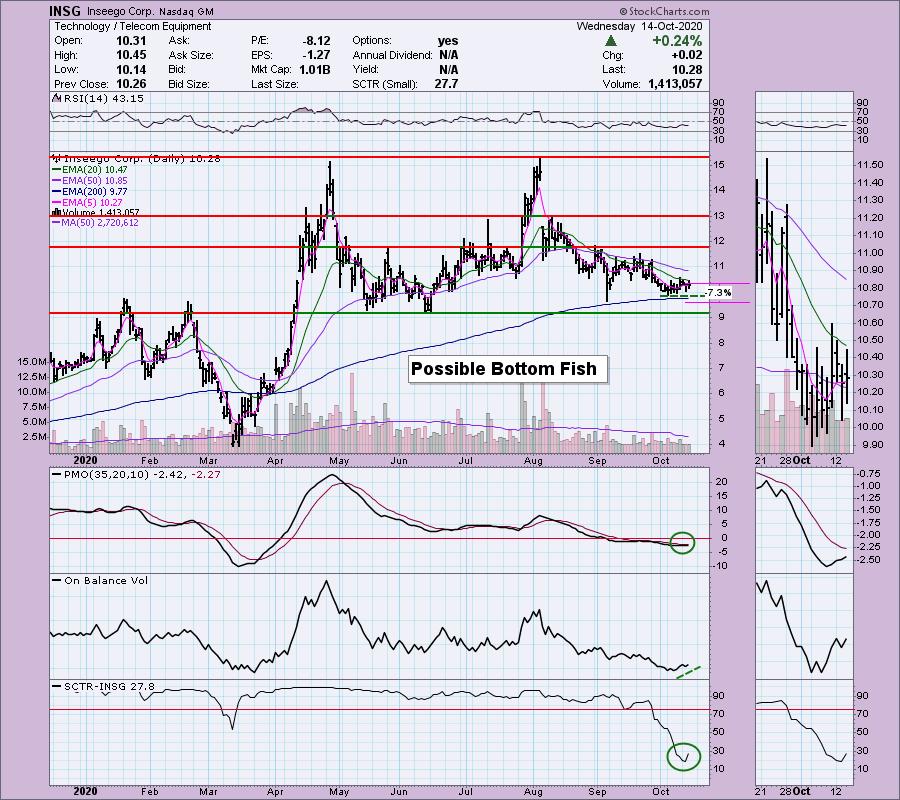Click the Chg value +0.02

pyautogui.click(x=686, y=55)
